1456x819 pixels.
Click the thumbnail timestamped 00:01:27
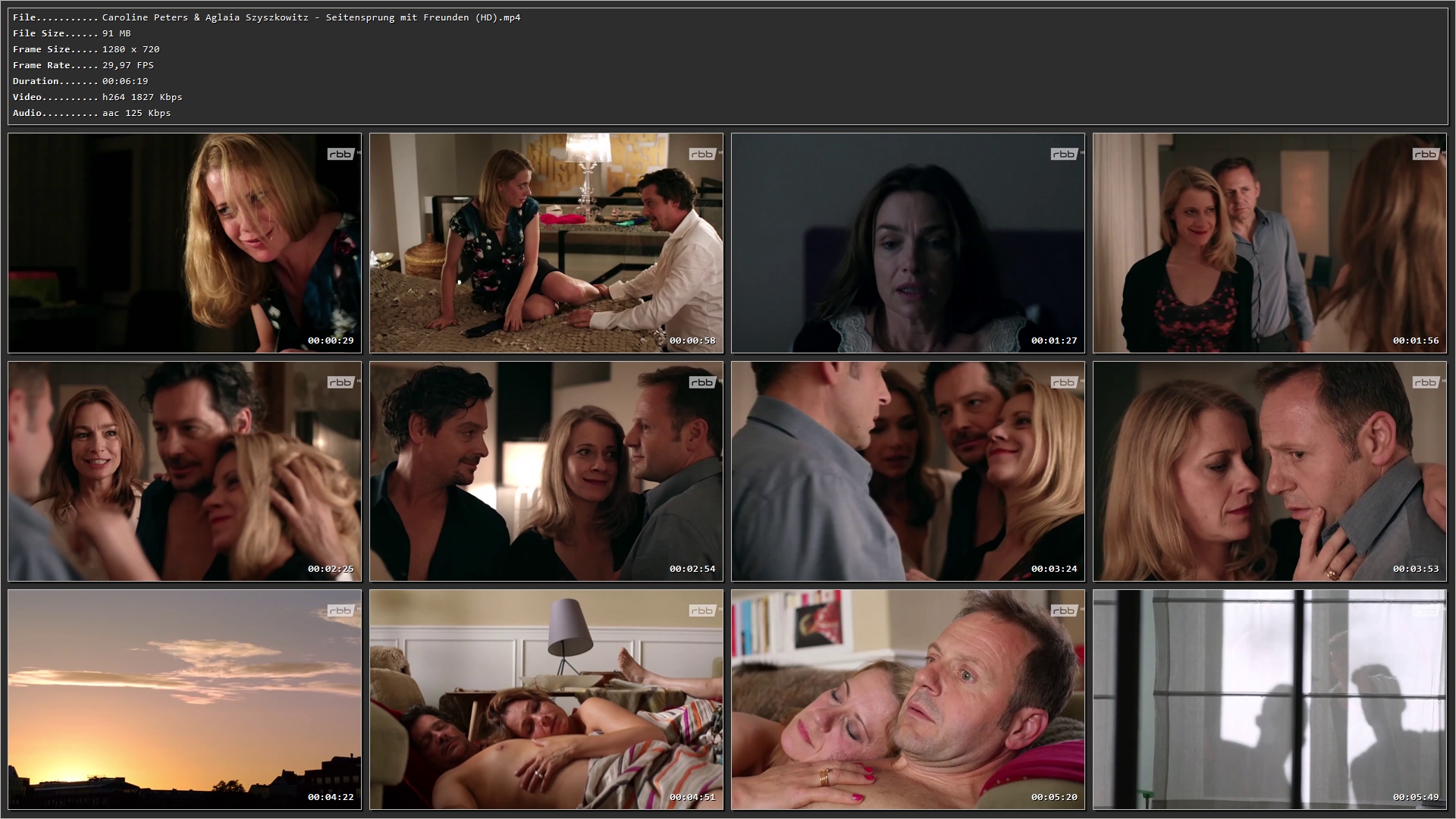click(908, 243)
